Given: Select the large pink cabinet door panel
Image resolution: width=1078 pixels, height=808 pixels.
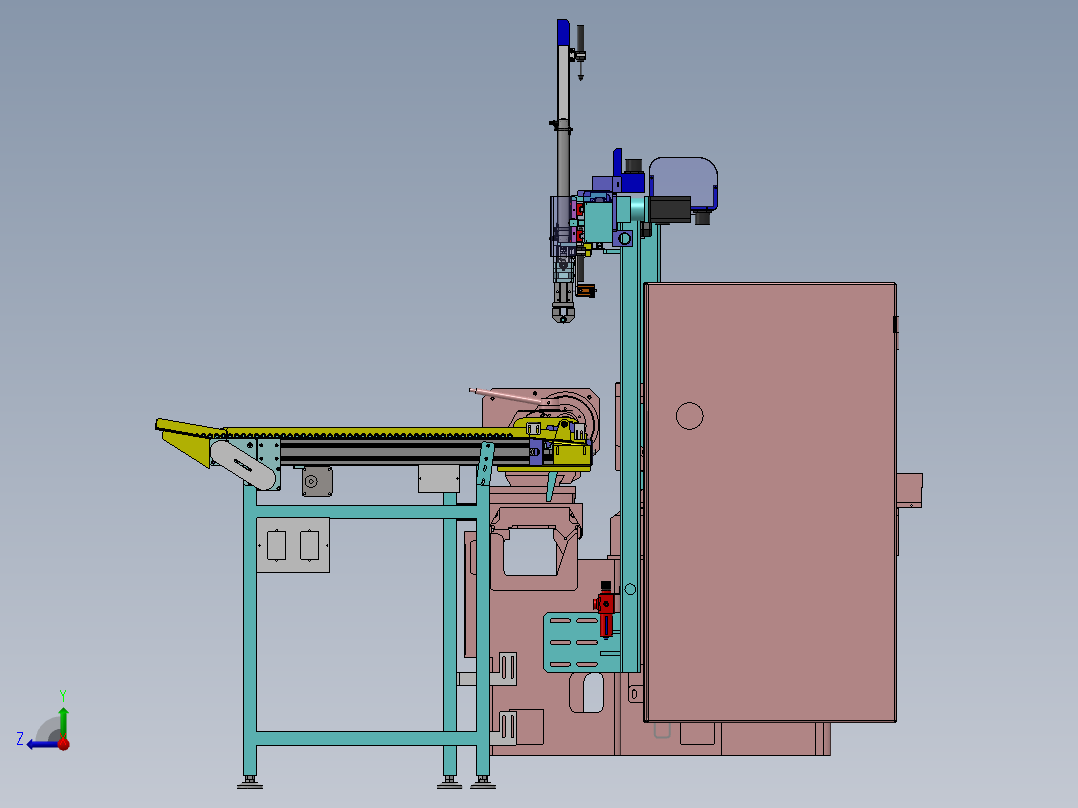Looking at the screenshot, I should pyautogui.click(x=770, y=502).
